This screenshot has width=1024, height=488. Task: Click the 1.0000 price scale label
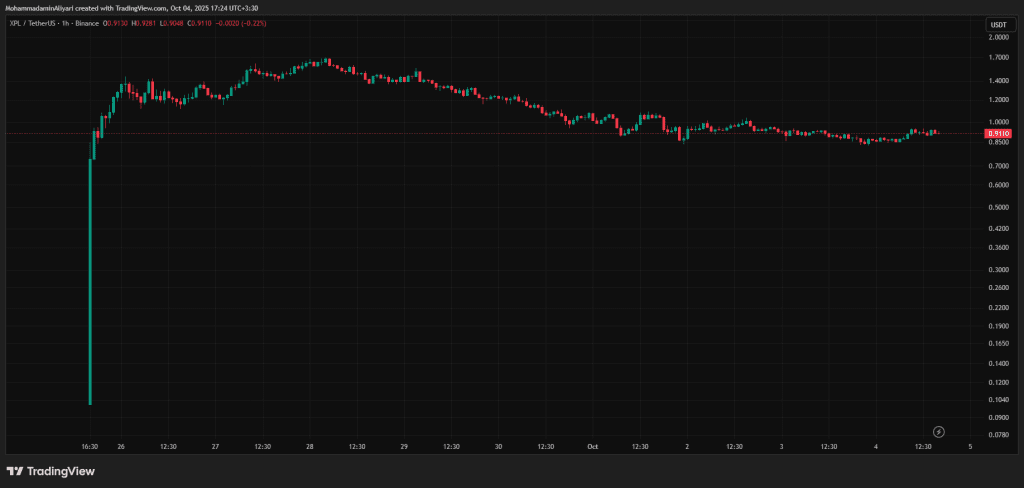coord(998,122)
